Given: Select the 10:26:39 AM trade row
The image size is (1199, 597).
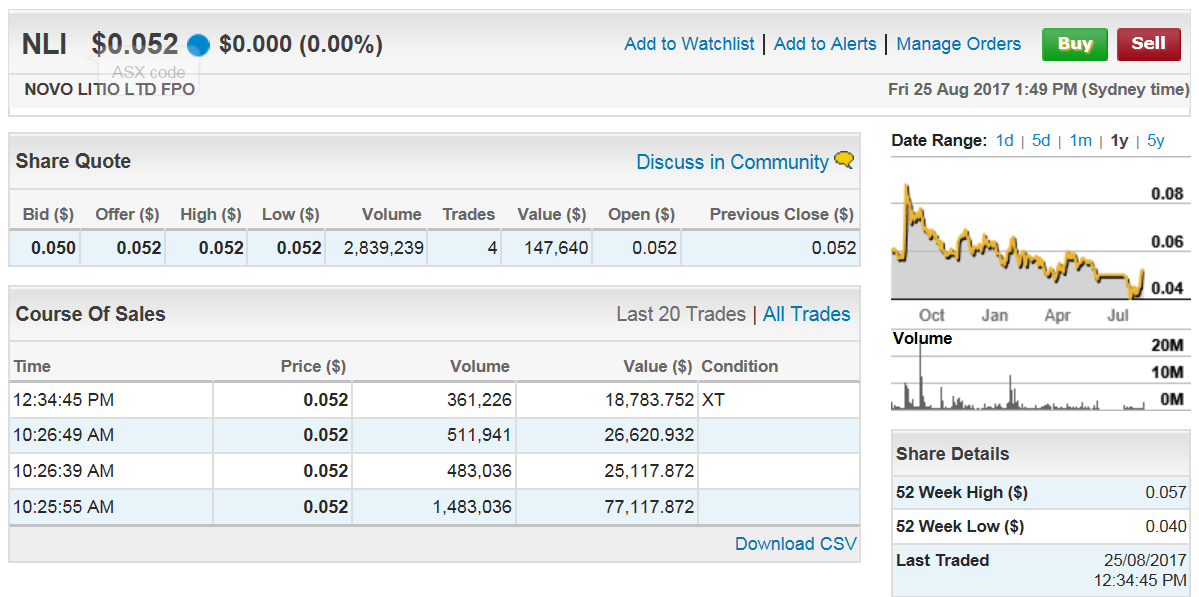Looking at the screenshot, I should tap(434, 470).
